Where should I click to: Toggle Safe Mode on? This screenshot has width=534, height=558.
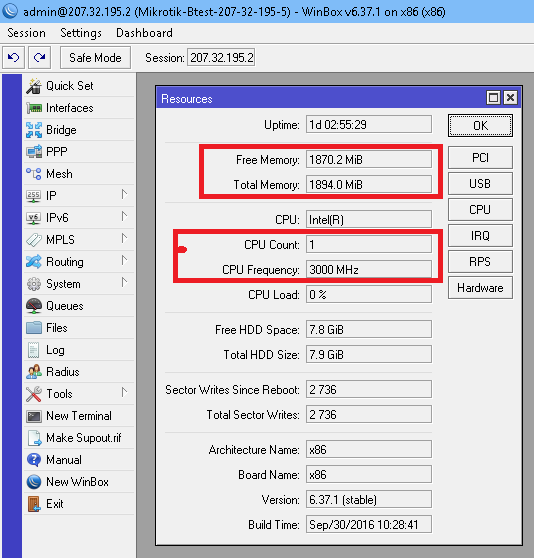point(95,58)
